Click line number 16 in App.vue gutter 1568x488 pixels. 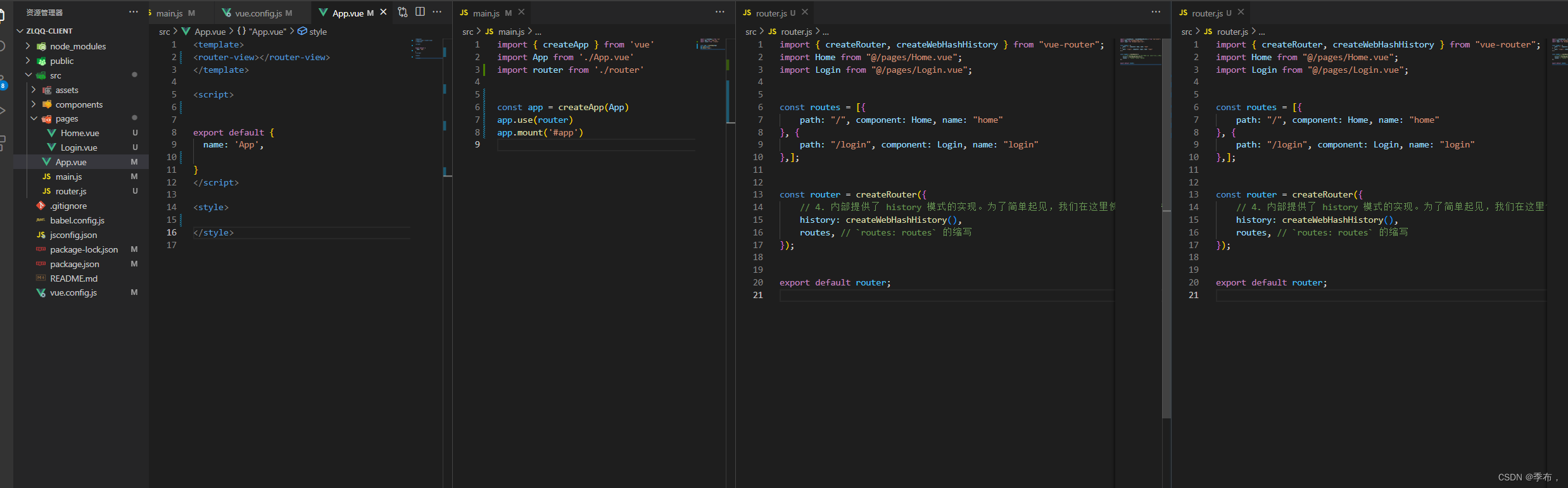coord(172,232)
